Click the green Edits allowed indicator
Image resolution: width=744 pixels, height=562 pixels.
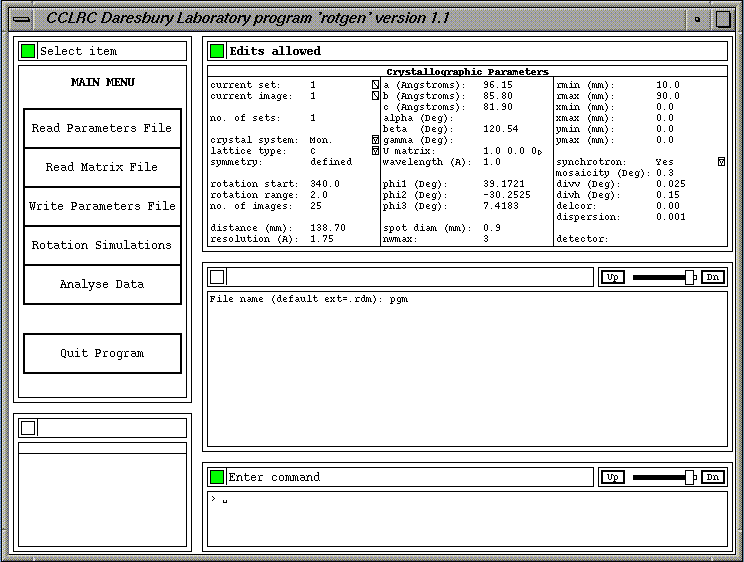[x=217, y=51]
